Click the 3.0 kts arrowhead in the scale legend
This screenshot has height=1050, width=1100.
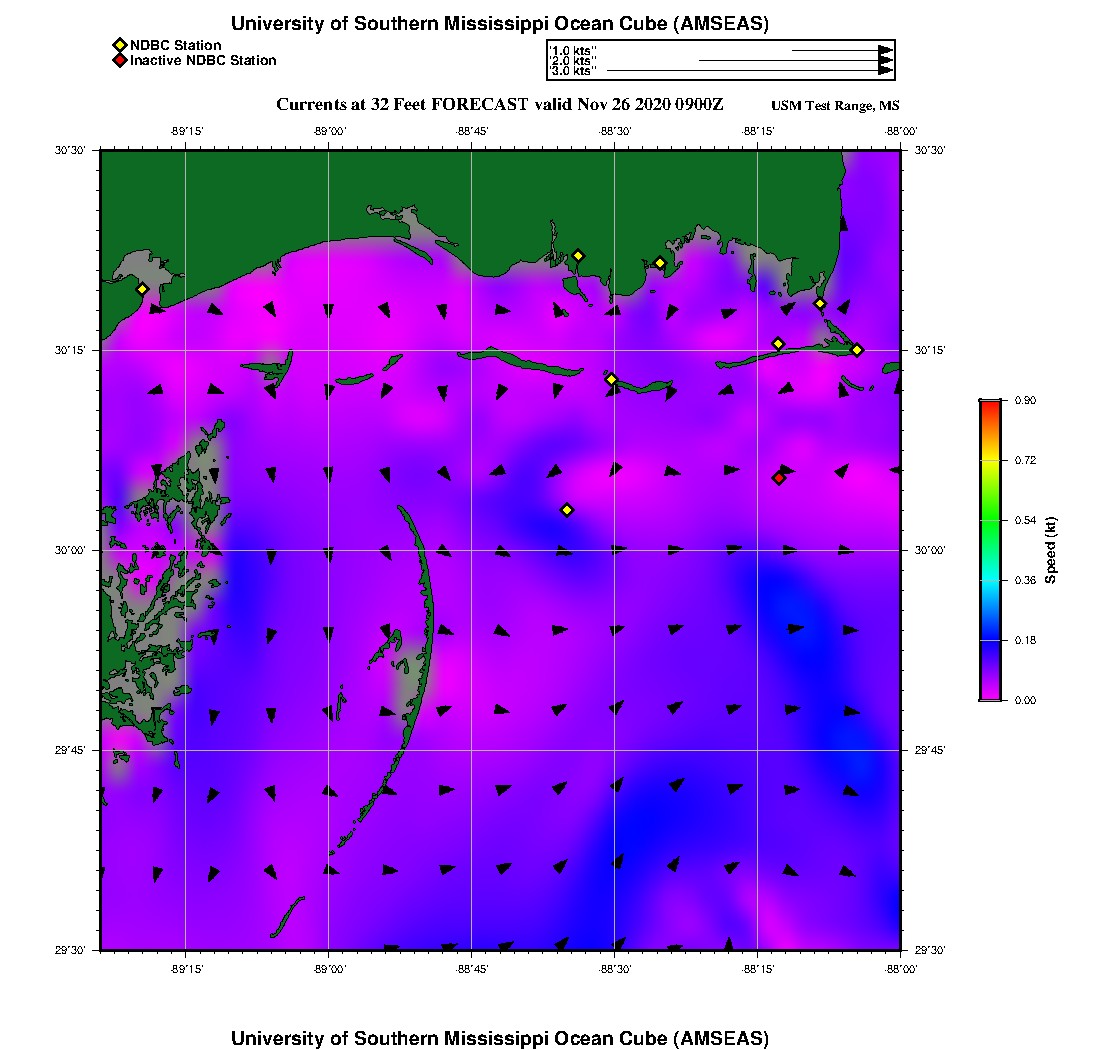[885, 71]
